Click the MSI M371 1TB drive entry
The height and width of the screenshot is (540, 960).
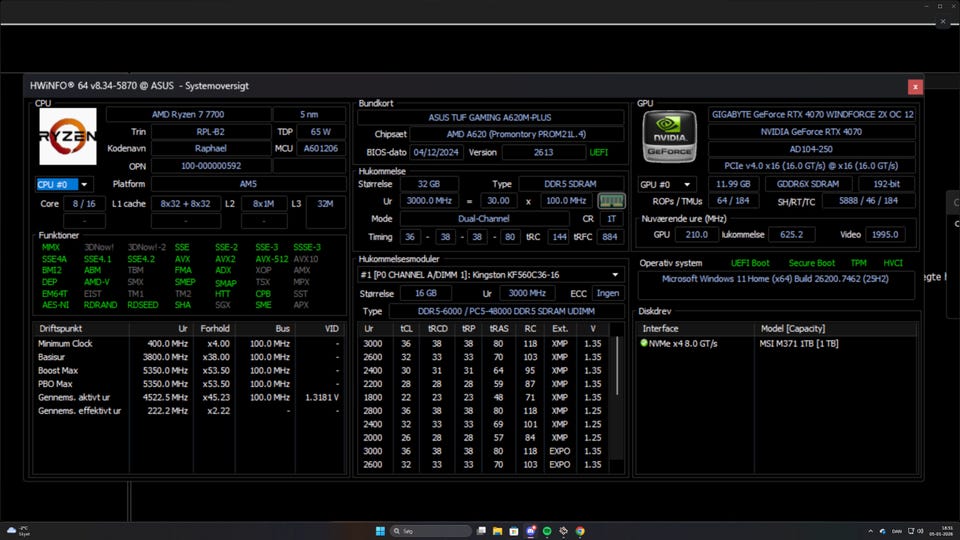tap(800, 343)
